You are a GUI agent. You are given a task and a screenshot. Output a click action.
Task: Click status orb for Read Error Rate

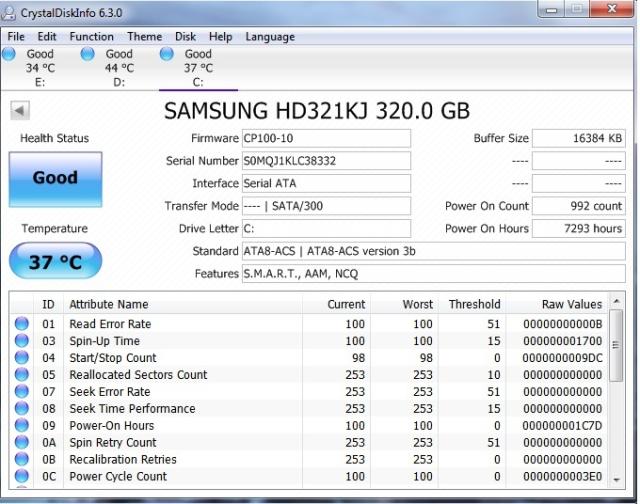(x=22, y=324)
